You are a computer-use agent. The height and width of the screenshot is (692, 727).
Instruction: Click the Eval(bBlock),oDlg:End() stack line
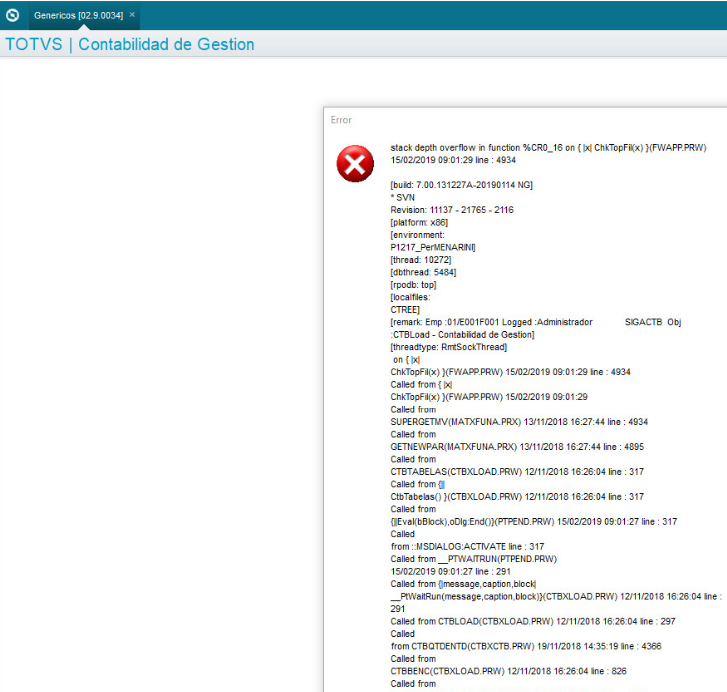(x=534, y=522)
